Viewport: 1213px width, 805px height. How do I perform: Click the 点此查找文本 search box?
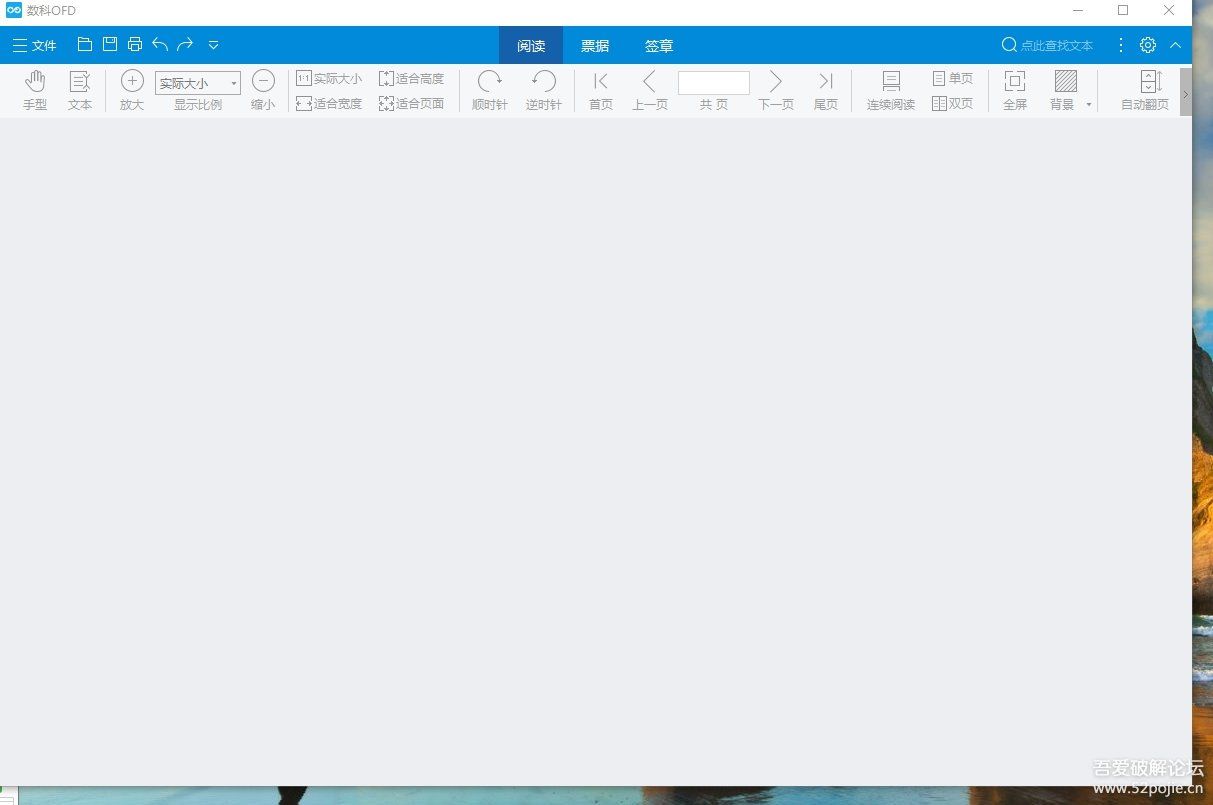(1048, 45)
